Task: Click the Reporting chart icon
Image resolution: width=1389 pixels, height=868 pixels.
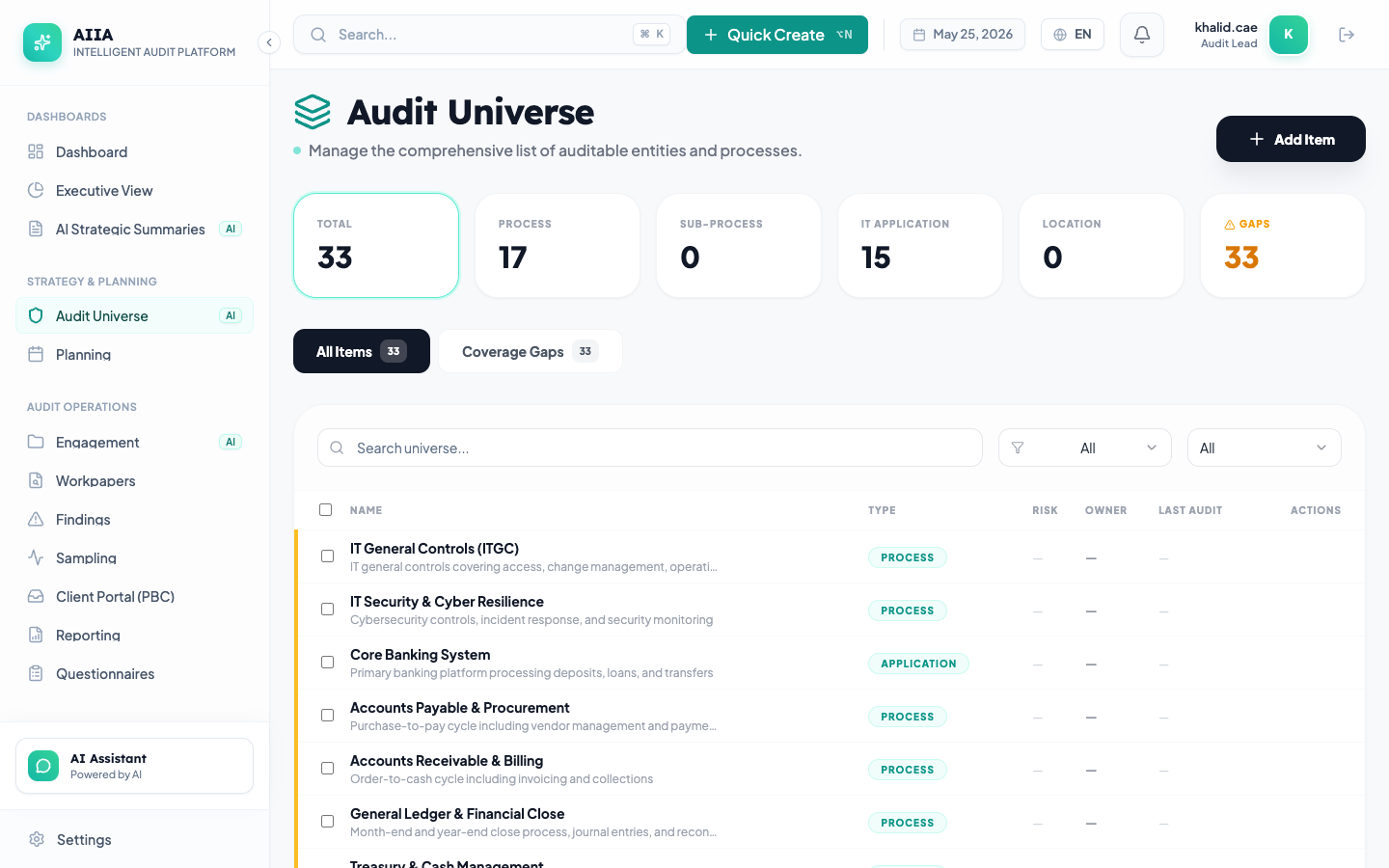Action: coord(36,635)
